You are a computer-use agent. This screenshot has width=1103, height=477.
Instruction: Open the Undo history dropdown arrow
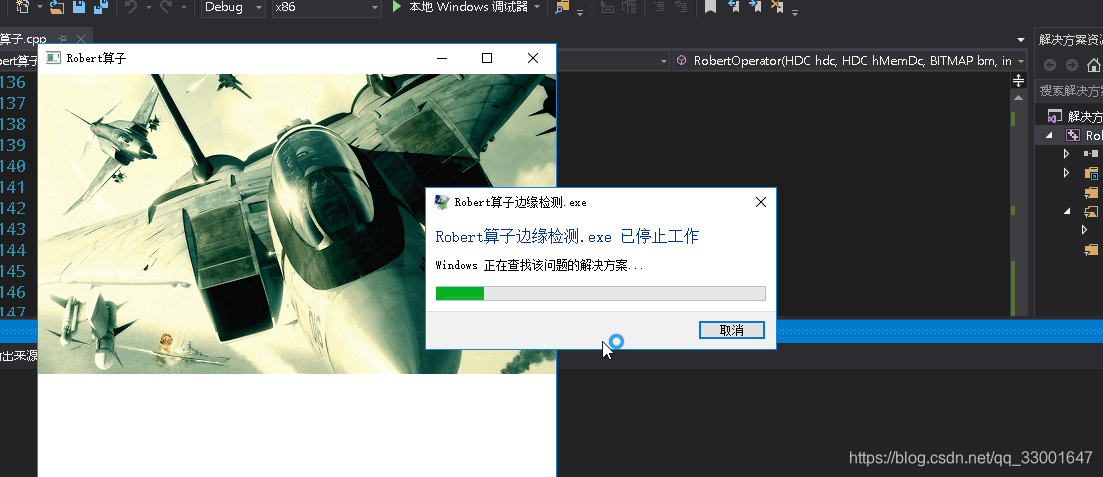(148, 7)
